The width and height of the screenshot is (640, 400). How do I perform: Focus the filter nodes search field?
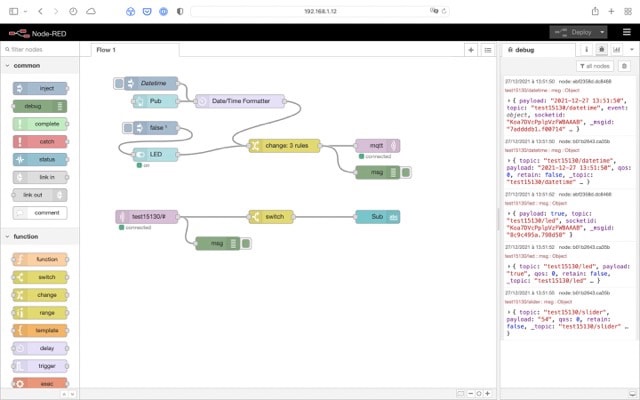(x=40, y=49)
